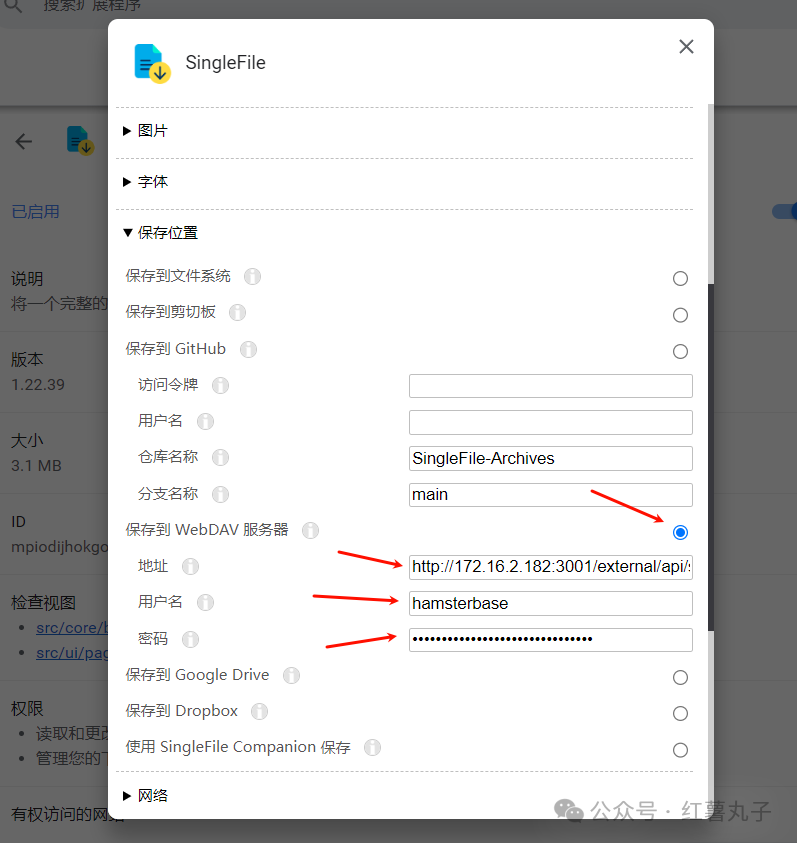Viewport: 797px width, 843px height.
Task: Click the 保存到 Dropbox label
Action: tap(182, 711)
